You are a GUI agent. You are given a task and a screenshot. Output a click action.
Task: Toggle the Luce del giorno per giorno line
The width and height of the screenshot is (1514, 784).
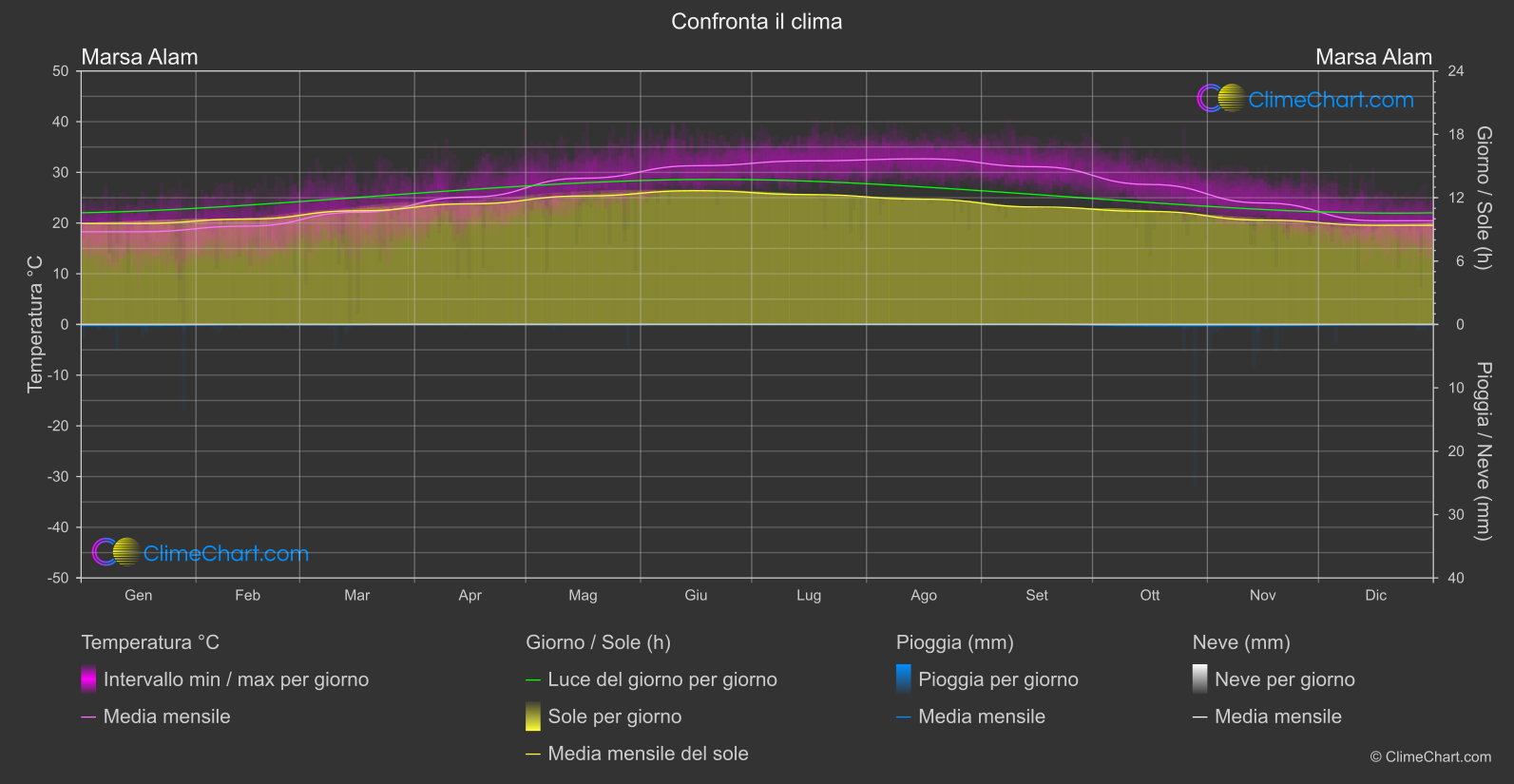tap(652, 679)
